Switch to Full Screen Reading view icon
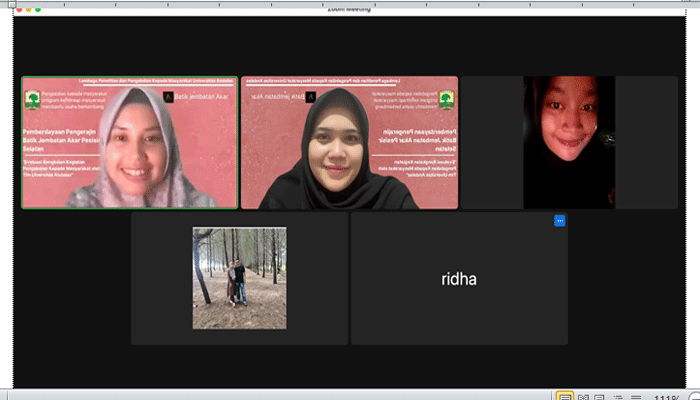Image resolution: width=700 pixels, height=400 pixels. tap(583, 396)
